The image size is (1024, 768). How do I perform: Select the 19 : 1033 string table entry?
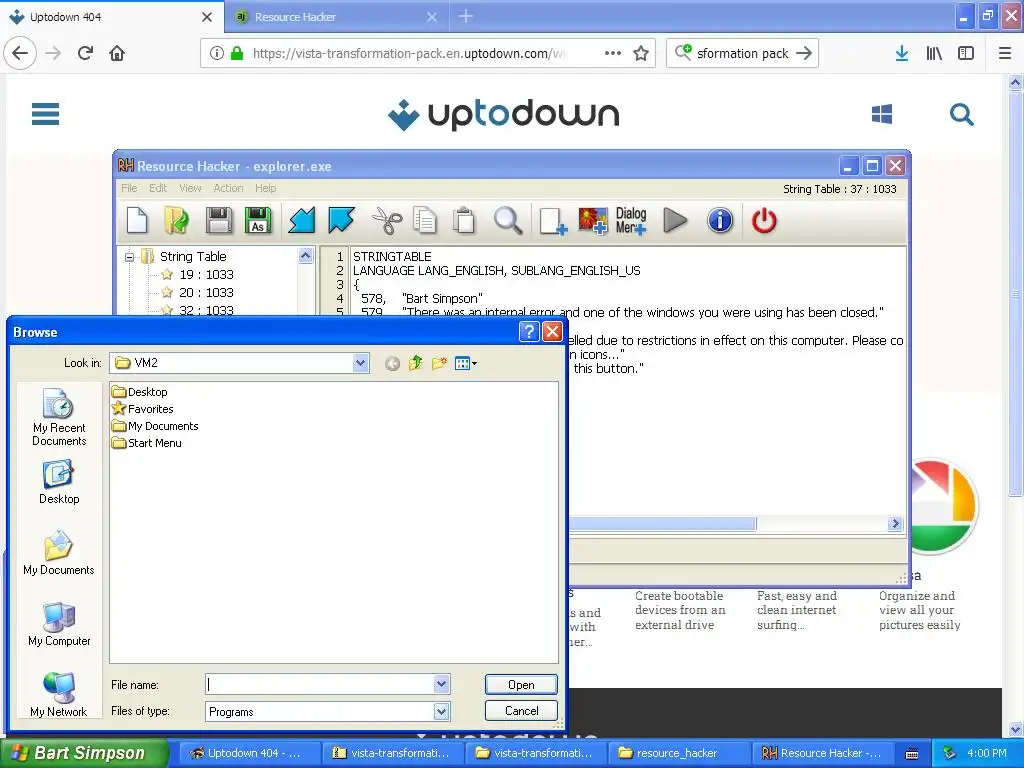206,274
